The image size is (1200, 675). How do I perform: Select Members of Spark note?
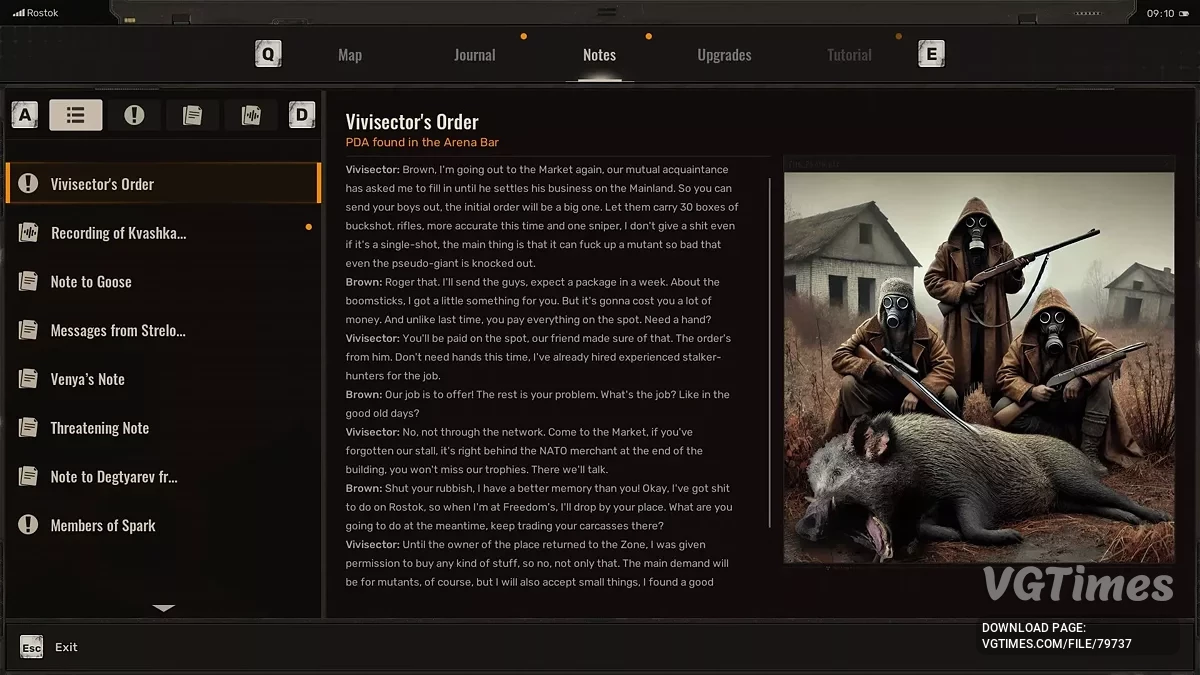(x=103, y=526)
